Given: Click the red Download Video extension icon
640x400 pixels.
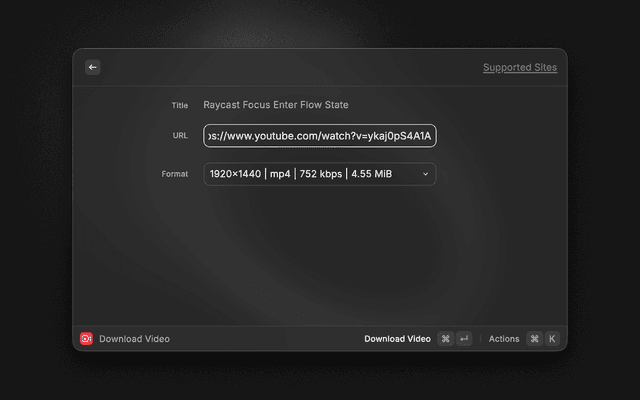Looking at the screenshot, I should coord(86,339).
